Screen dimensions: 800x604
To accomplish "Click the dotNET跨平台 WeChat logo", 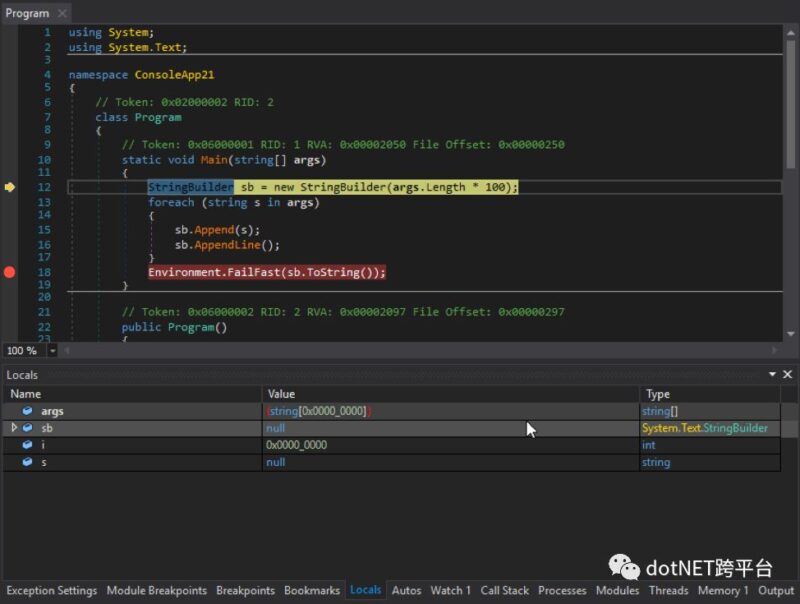I will click(x=625, y=566).
